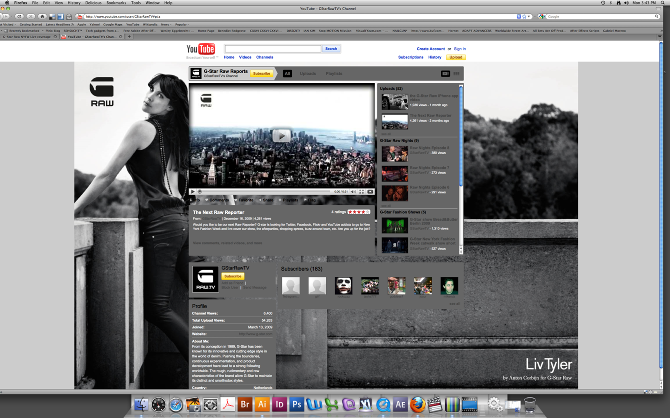This screenshot has width=670, height=418.
Task: Select the All tab in channel bar
Action: [x=287, y=74]
